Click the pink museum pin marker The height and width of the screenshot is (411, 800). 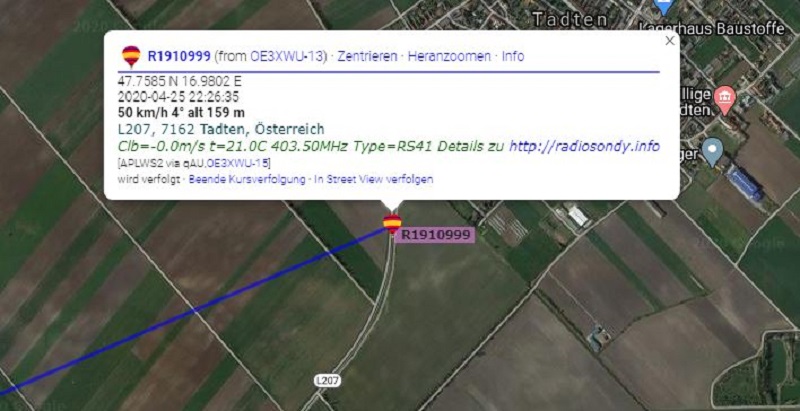[725, 96]
